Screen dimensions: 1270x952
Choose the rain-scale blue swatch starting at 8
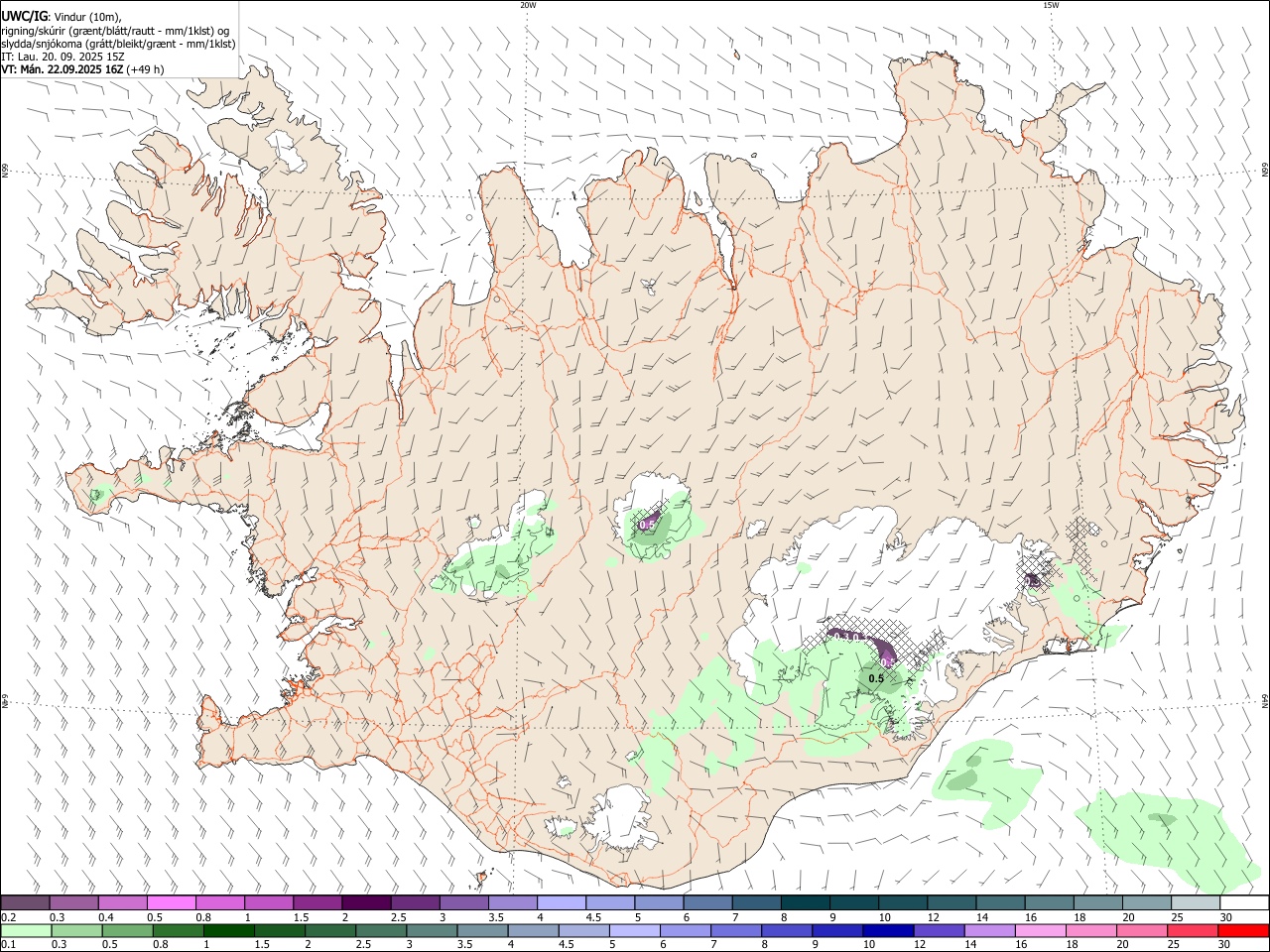[x=787, y=931]
